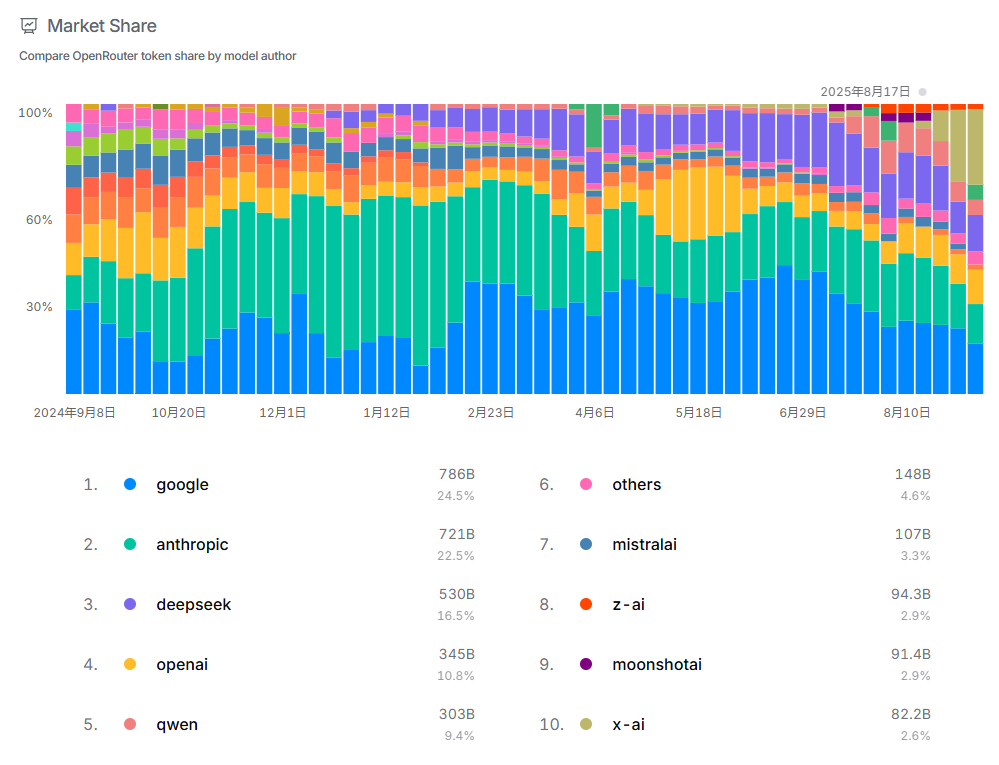The width and height of the screenshot is (999, 765).
Task: Click the Market Share chart icon
Action: click(29, 26)
